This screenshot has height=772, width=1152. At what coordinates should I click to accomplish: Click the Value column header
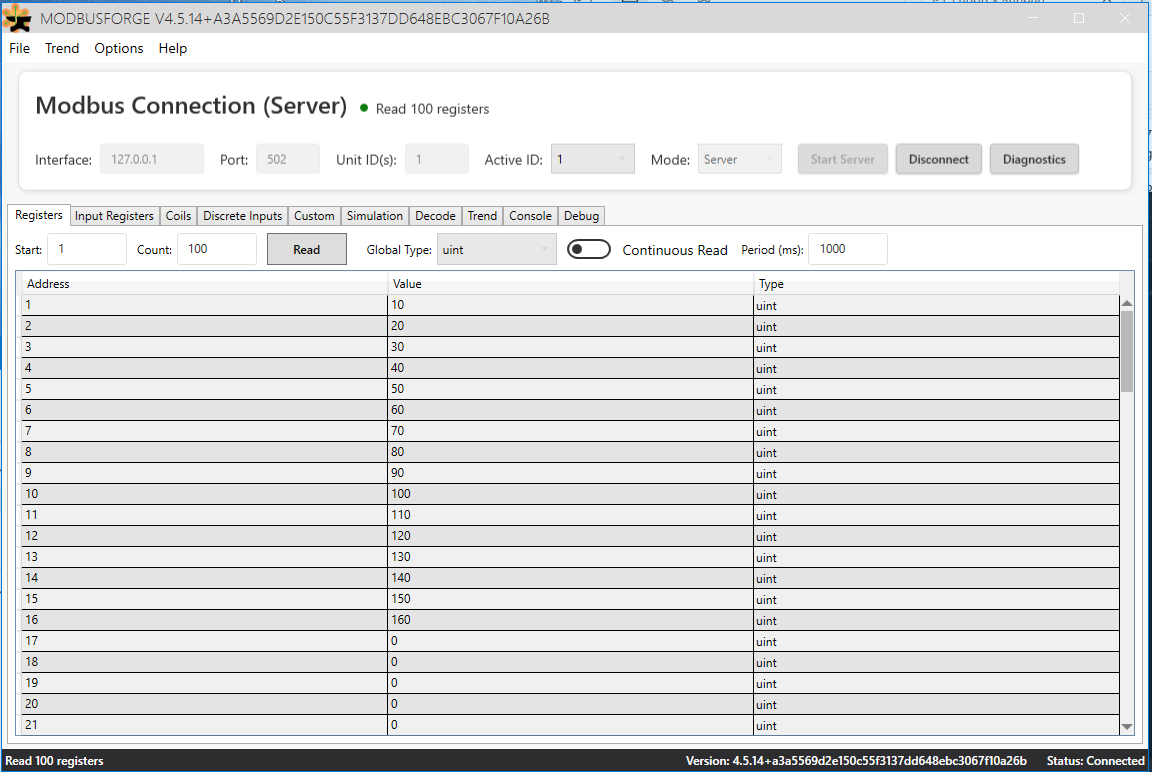570,284
